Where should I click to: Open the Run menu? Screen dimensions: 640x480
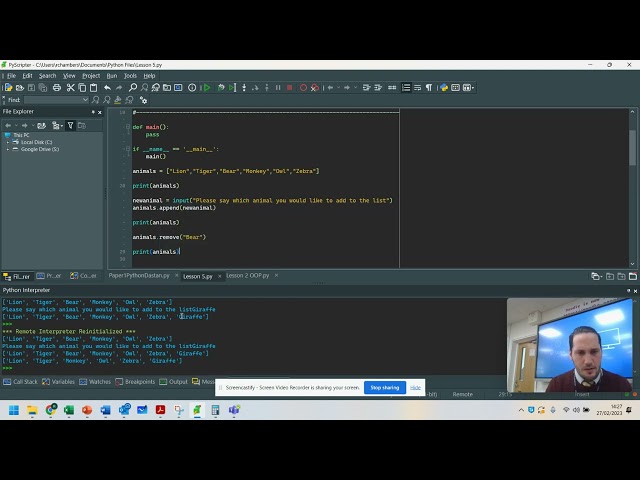pyautogui.click(x=112, y=76)
